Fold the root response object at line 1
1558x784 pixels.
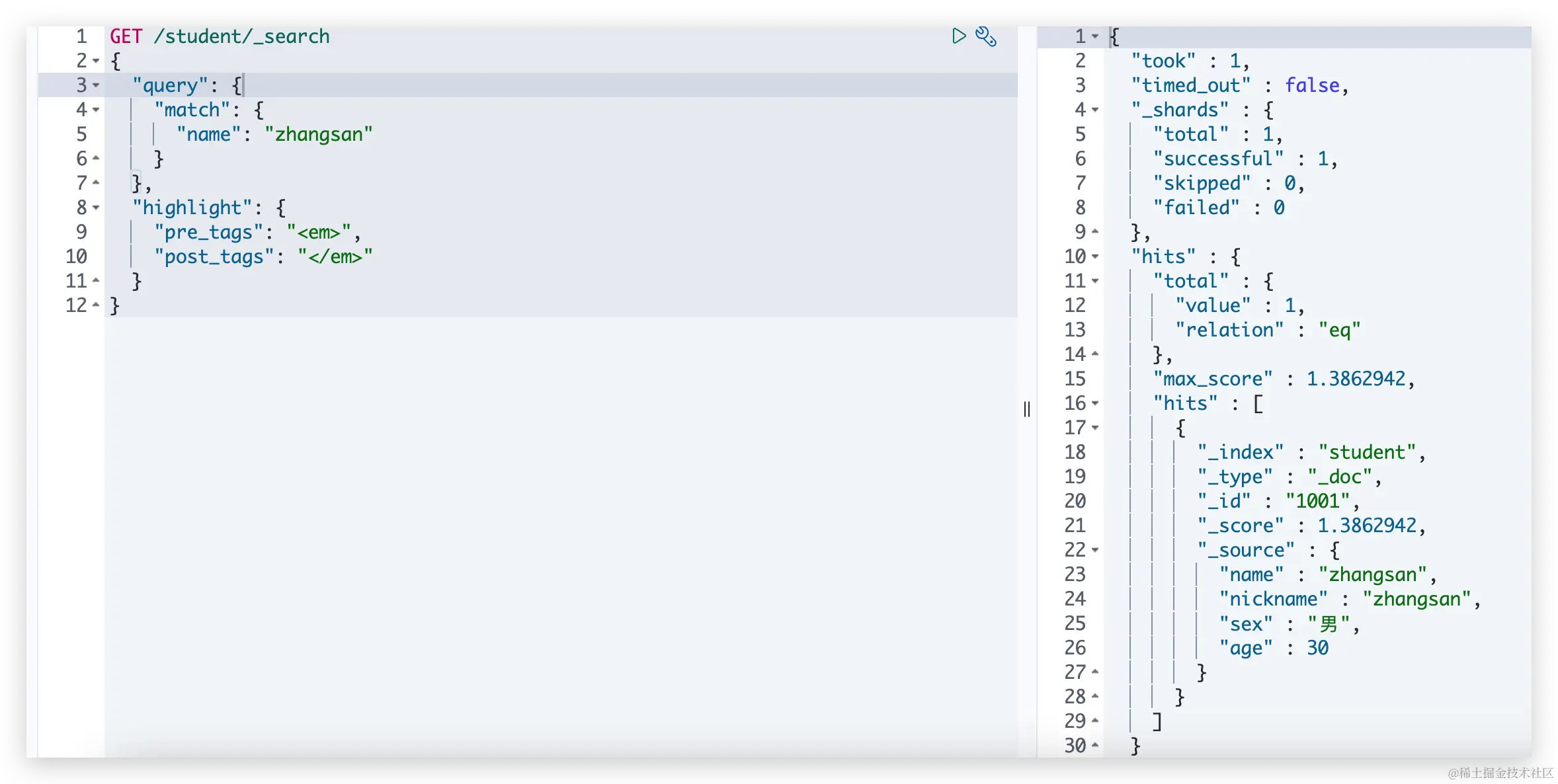point(1095,36)
